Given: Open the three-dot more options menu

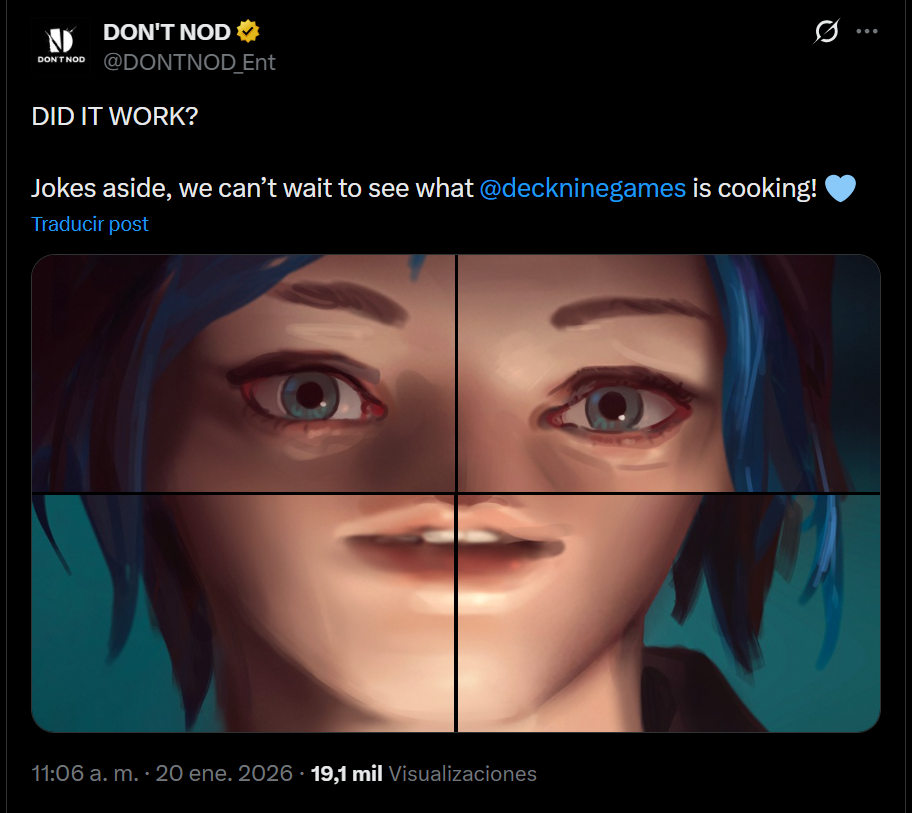Looking at the screenshot, I should [x=867, y=31].
